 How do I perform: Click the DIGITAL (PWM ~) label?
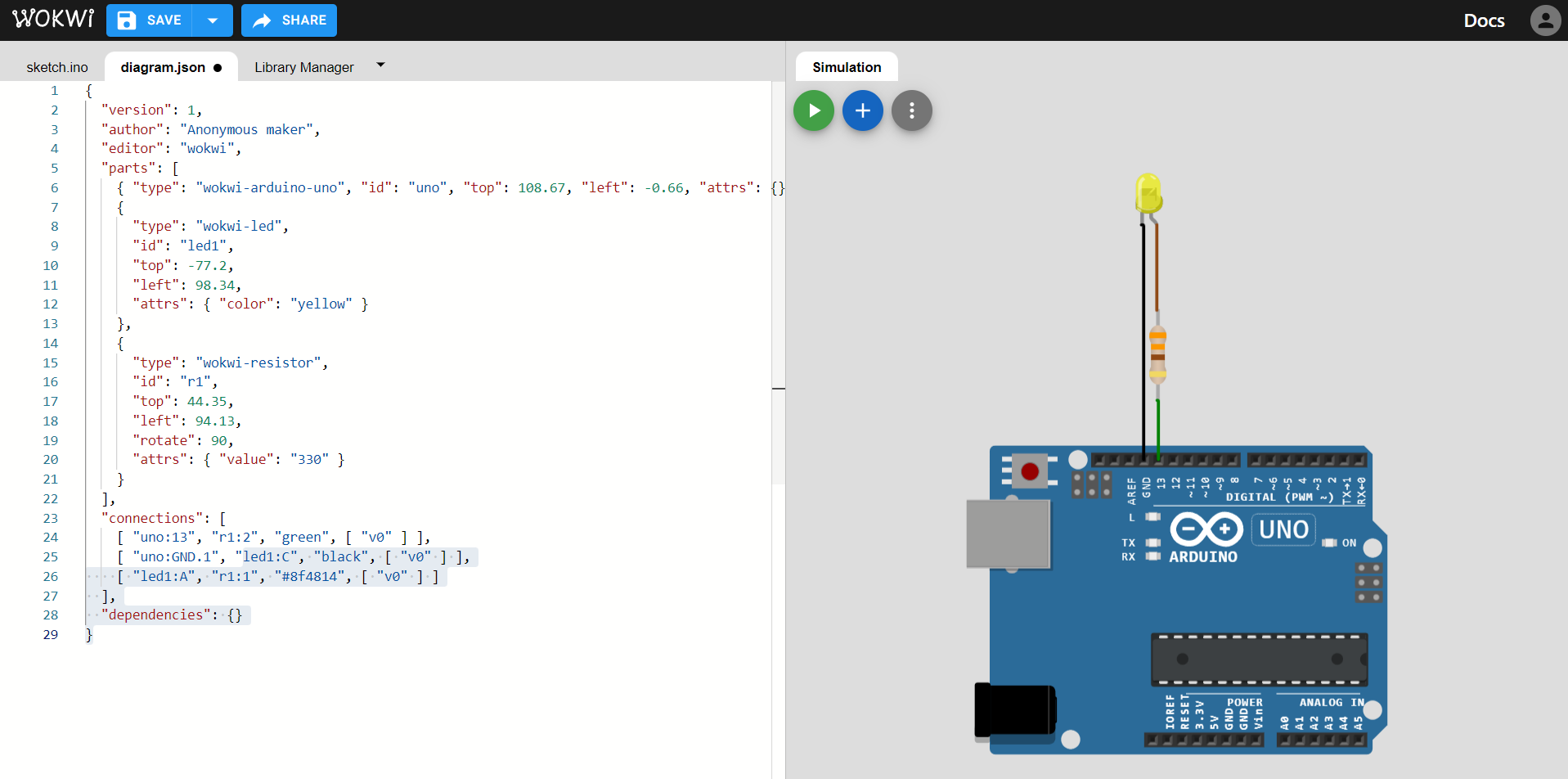tap(1279, 497)
